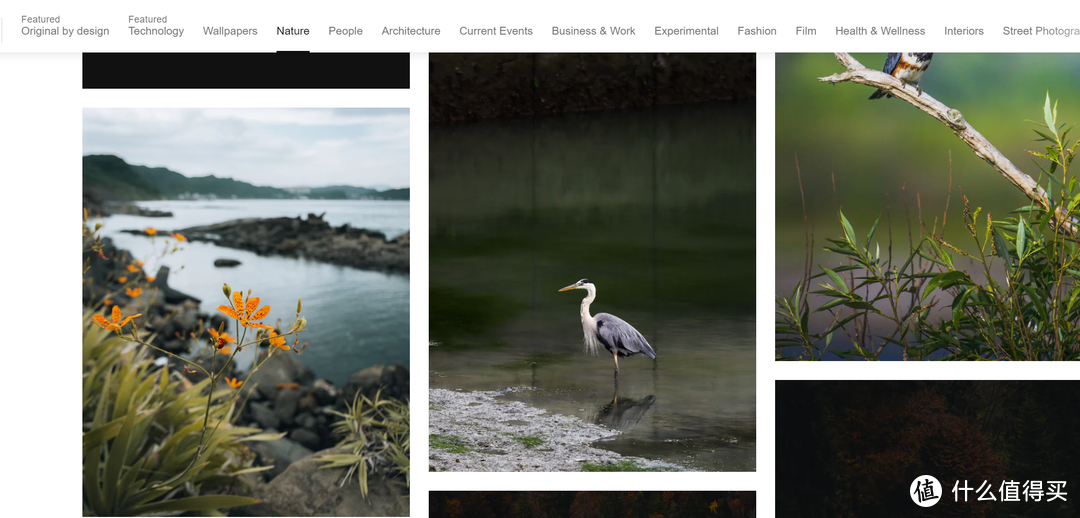Browse the Current Events category
This screenshot has width=1080, height=518.
pos(496,31)
